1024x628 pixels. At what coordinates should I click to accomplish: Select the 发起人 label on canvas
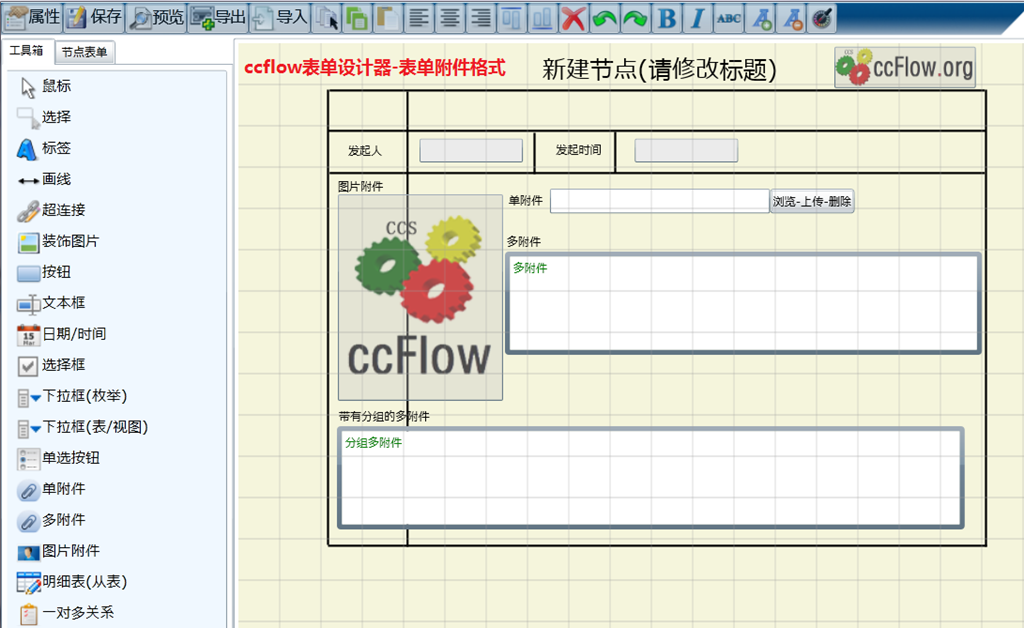(364, 151)
